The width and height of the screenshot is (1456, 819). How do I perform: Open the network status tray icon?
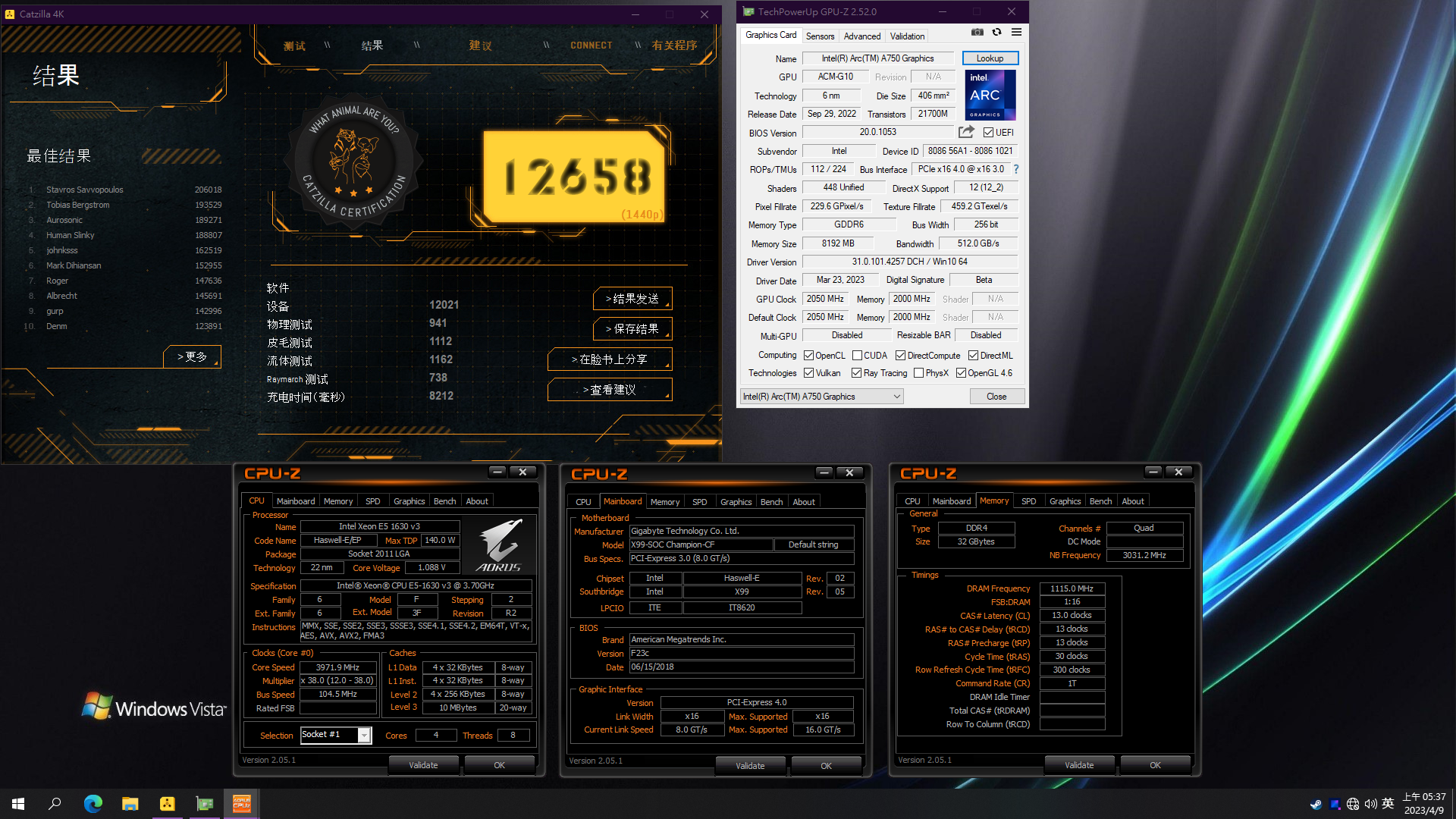pyautogui.click(x=1353, y=804)
